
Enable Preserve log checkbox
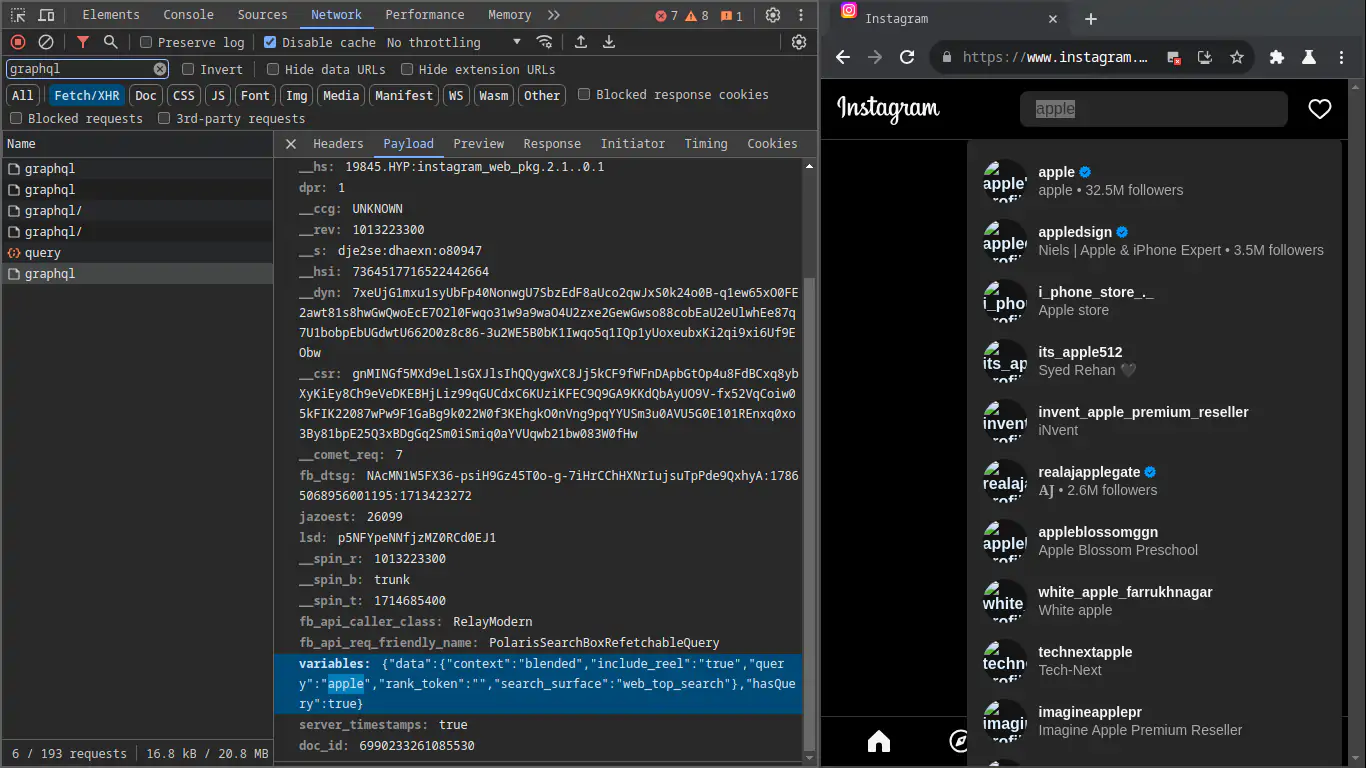[x=146, y=42]
